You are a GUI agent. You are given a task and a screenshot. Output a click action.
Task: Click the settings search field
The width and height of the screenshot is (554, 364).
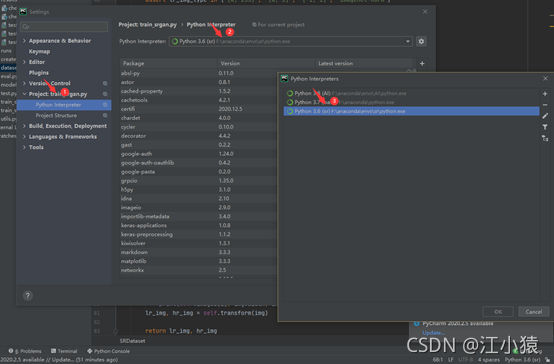(x=64, y=27)
